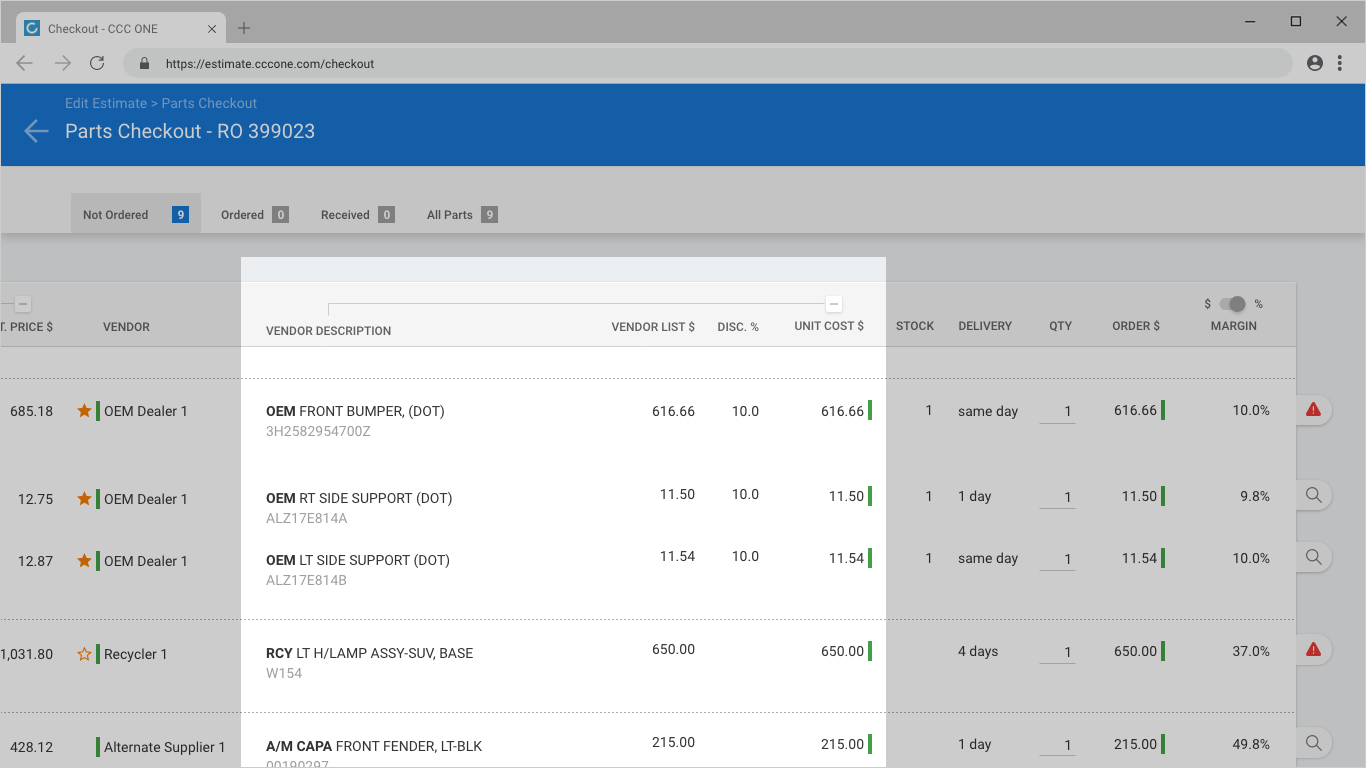Select the OEM FRONT BUMPER, (DOT) description
This screenshot has height=768, width=1366.
click(355, 411)
